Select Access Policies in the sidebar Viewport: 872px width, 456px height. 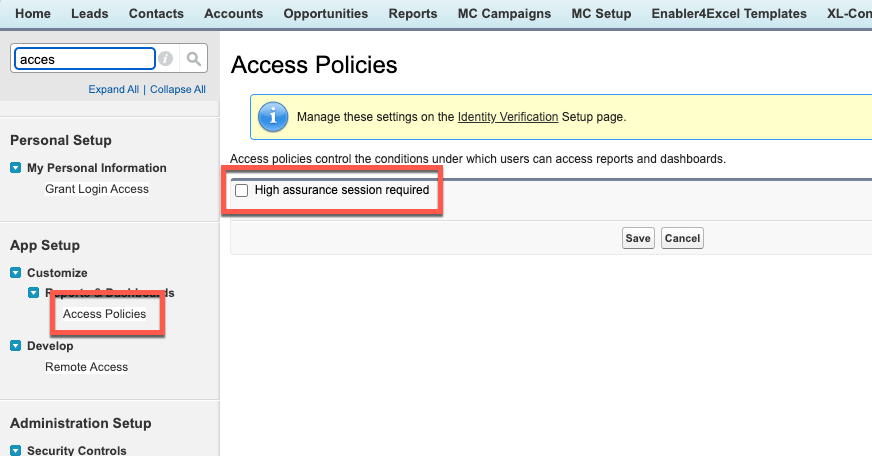tap(104, 314)
